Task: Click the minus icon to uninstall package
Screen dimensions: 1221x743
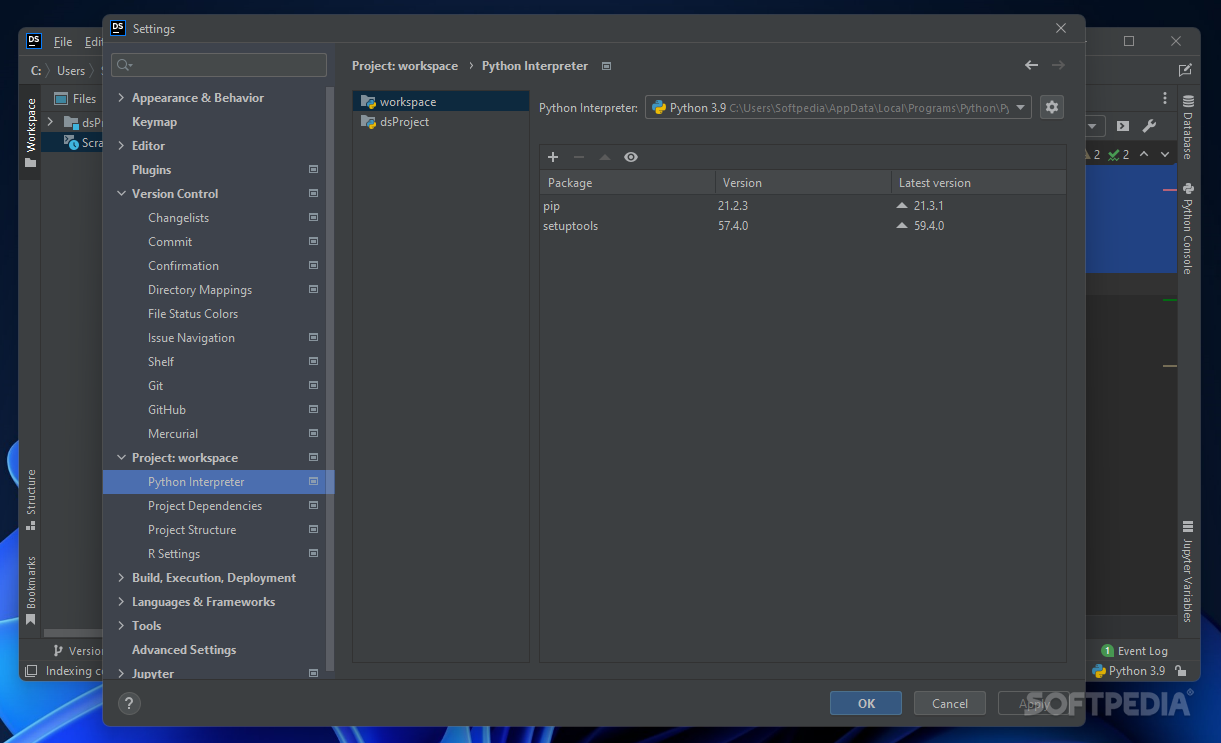Action: [x=578, y=157]
